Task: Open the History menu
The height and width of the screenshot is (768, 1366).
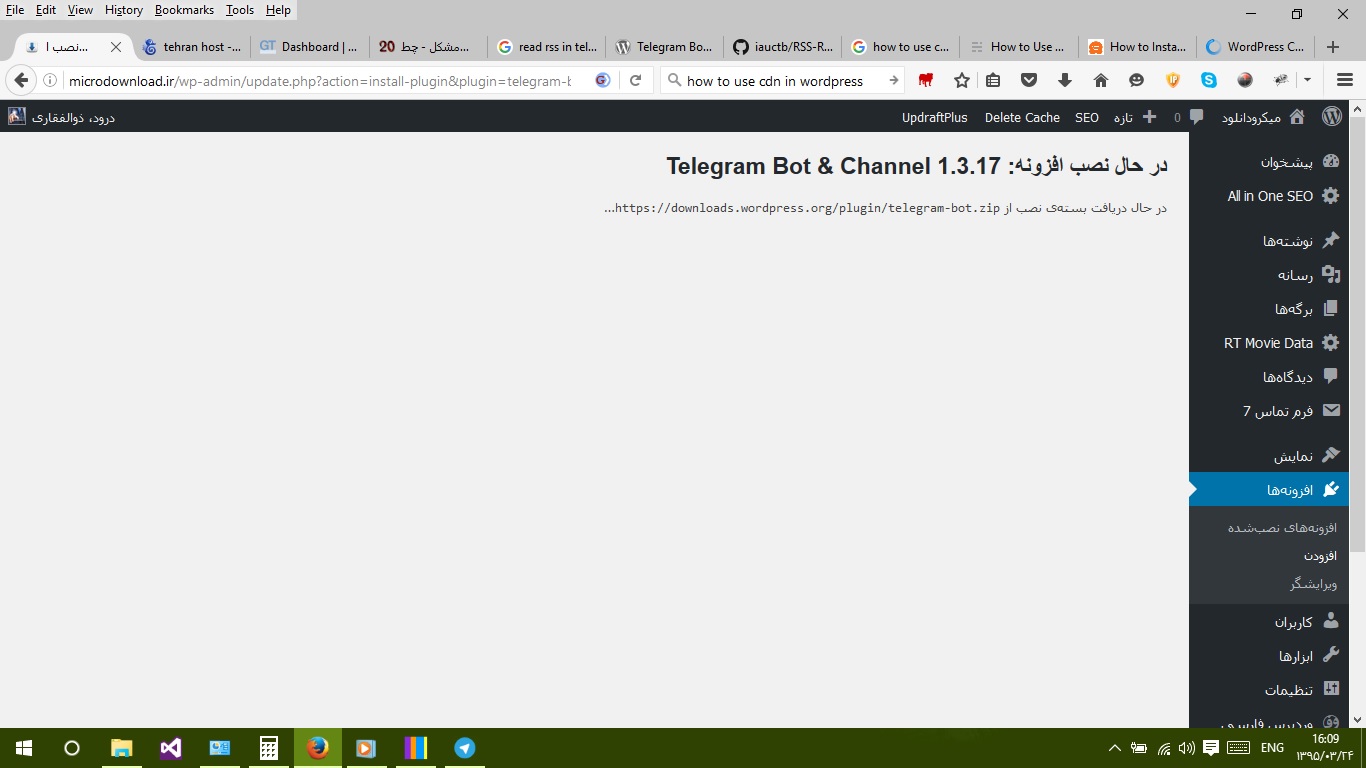Action: pyautogui.click(x=124, y=10)
